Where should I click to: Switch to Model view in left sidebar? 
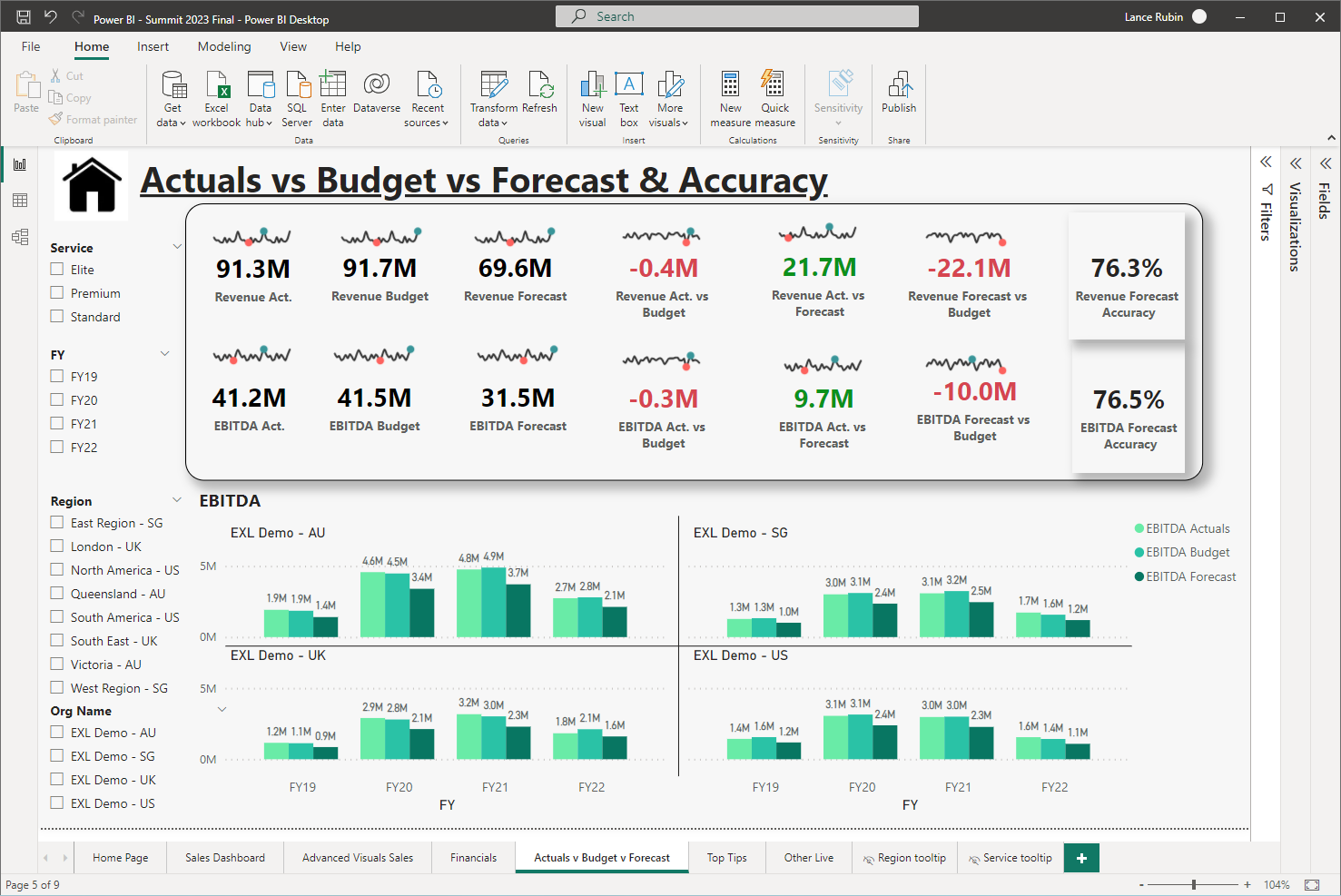click(x=20, y=237)
